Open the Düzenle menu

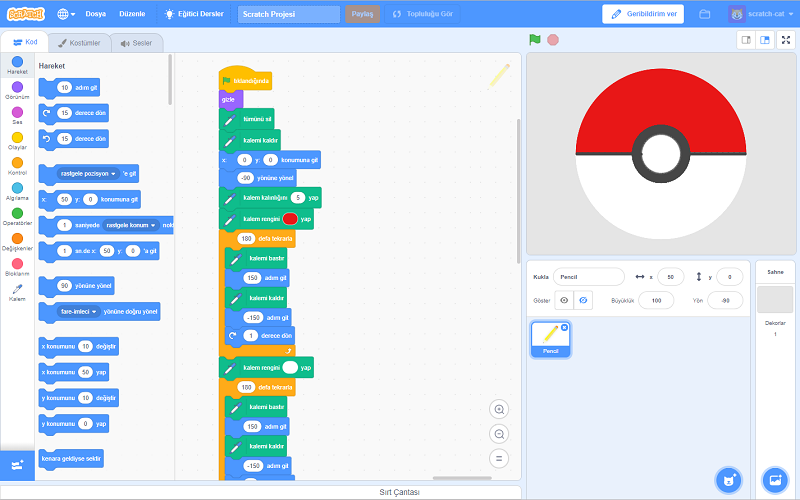tap(132, 14)
